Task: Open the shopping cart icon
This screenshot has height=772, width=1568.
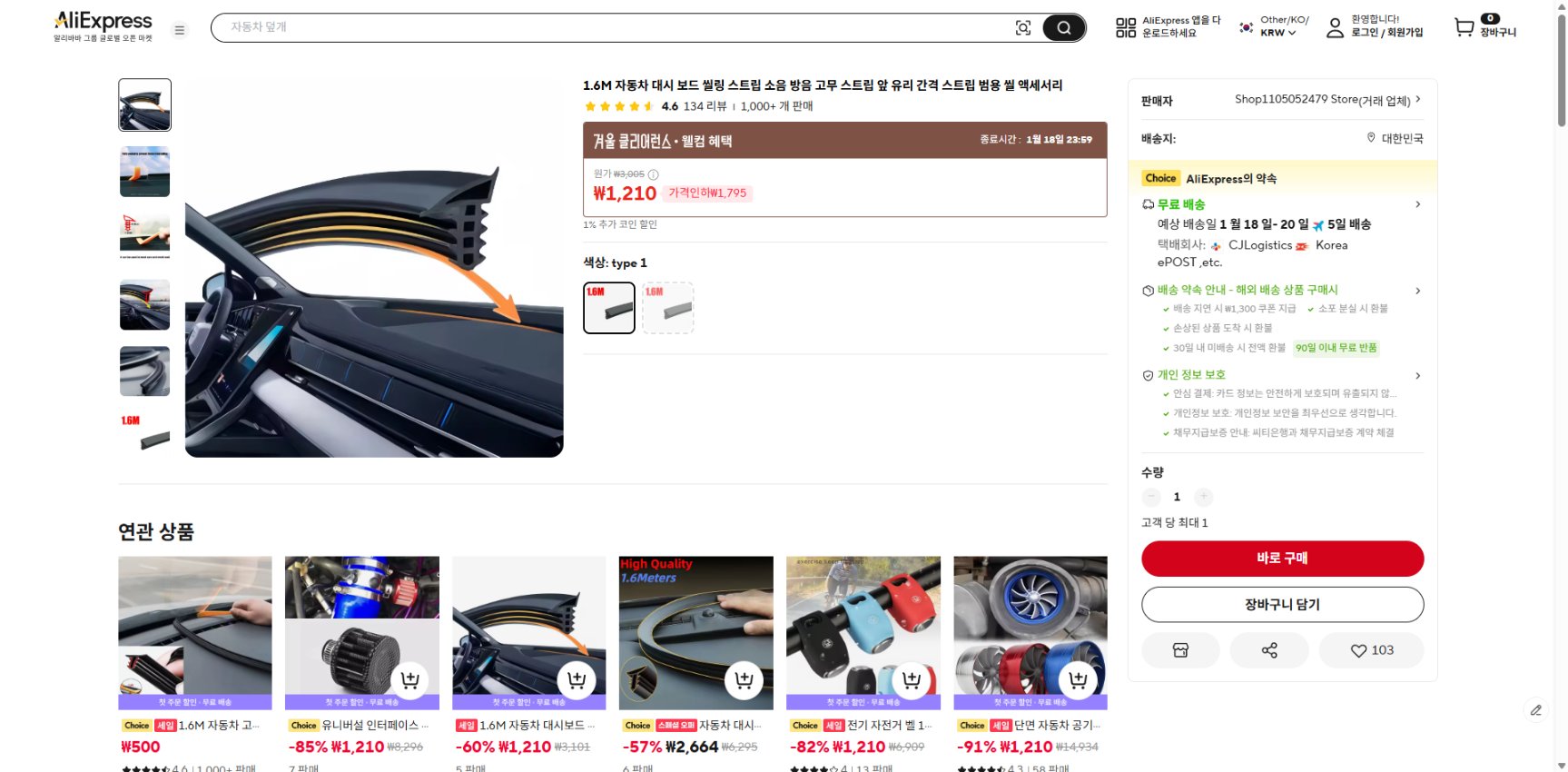Action: click(1464, 27)
